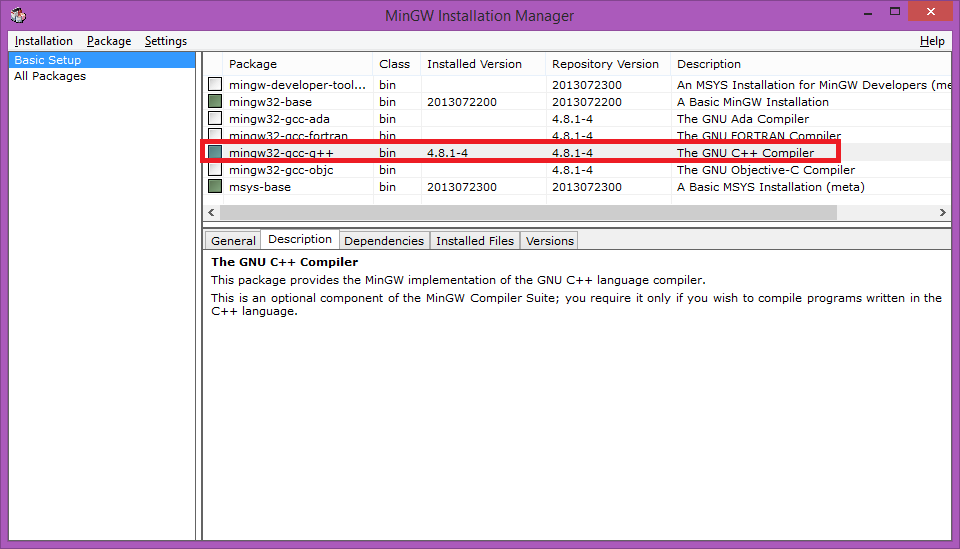Select the mingw32-gcc-g++ package name
Image resolution: width=960 pixels, height=549 pixels.
click(281, 153)
